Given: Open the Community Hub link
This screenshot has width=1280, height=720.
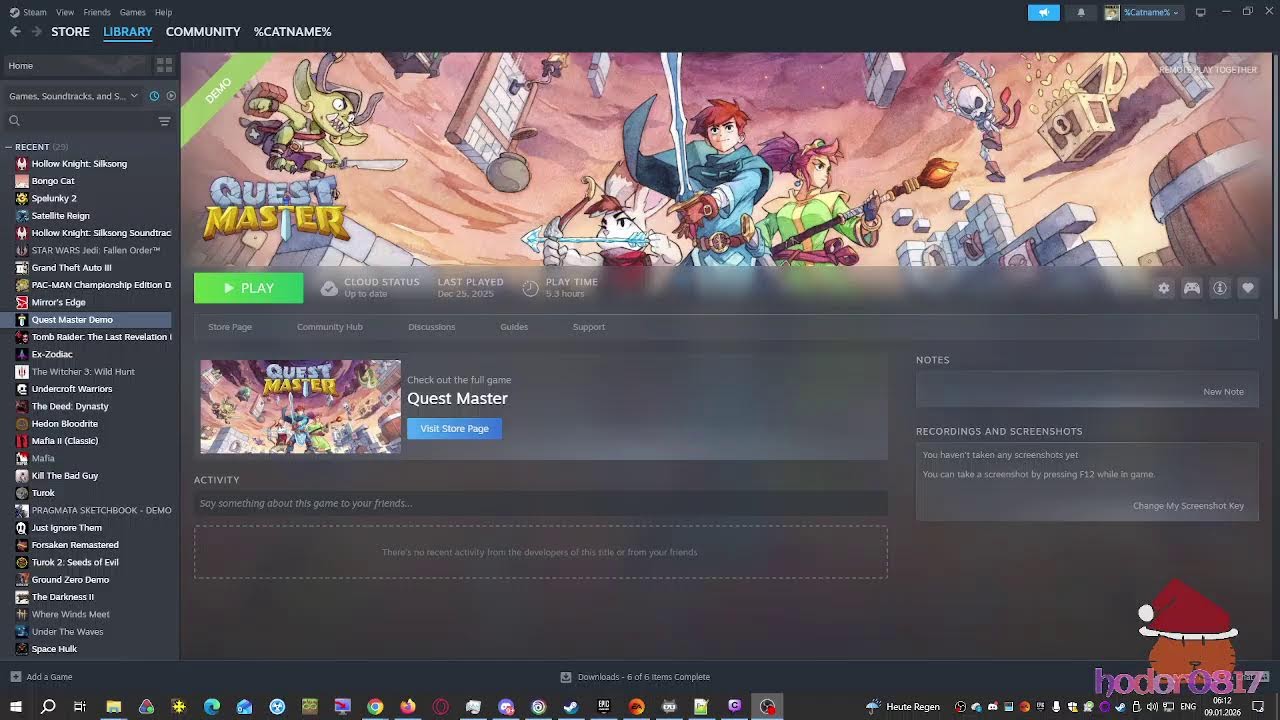Looking at the screenshot, I should coord(330,327).
